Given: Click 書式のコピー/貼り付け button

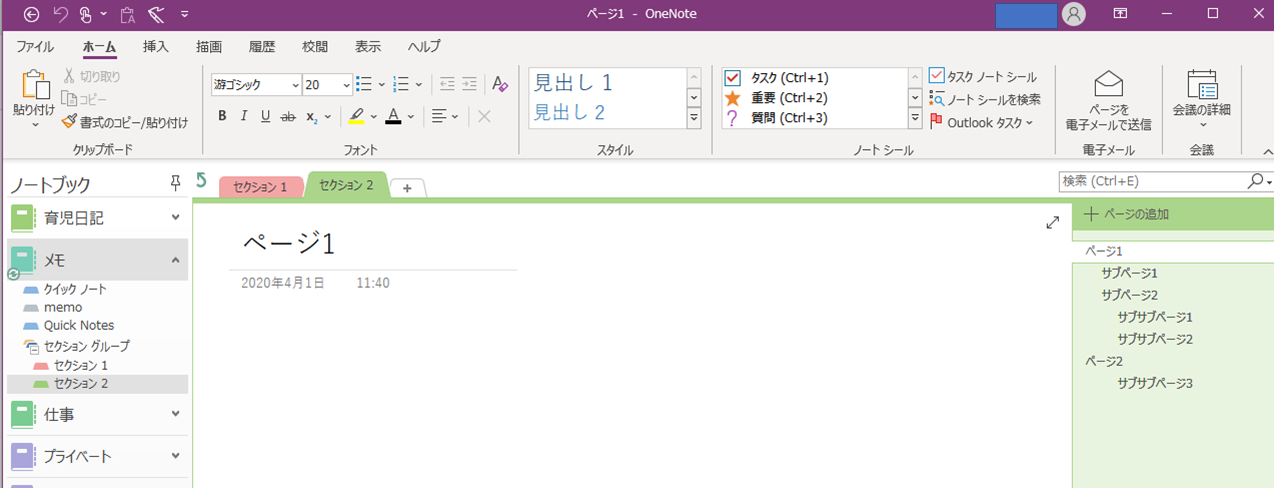Looking at the screenshot, I should 125,122.
